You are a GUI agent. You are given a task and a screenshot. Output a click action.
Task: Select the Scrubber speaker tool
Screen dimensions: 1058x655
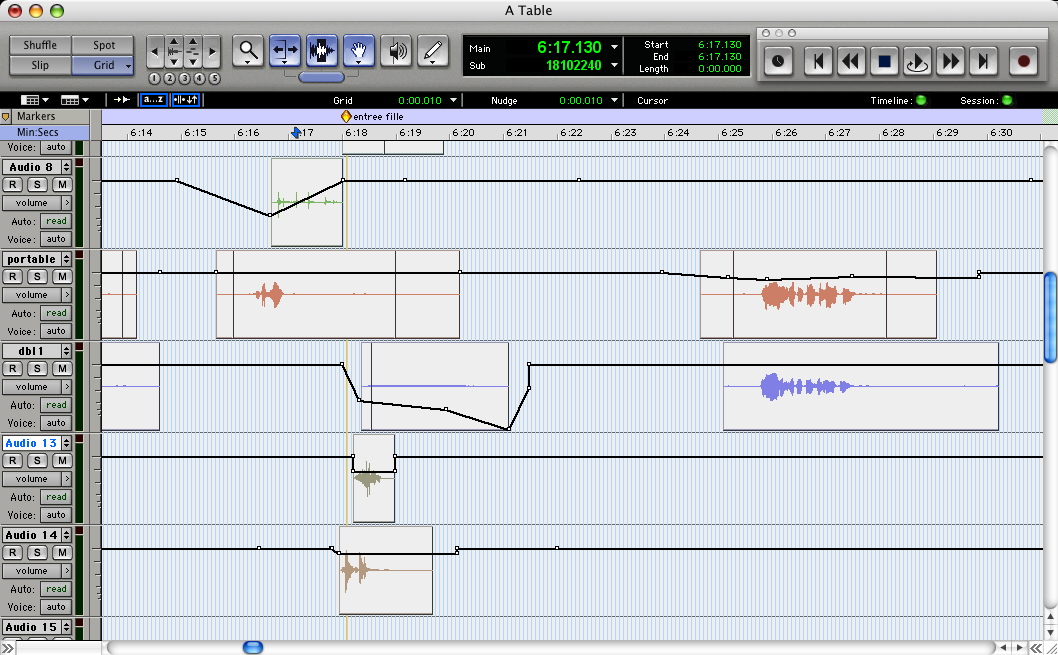397,49
